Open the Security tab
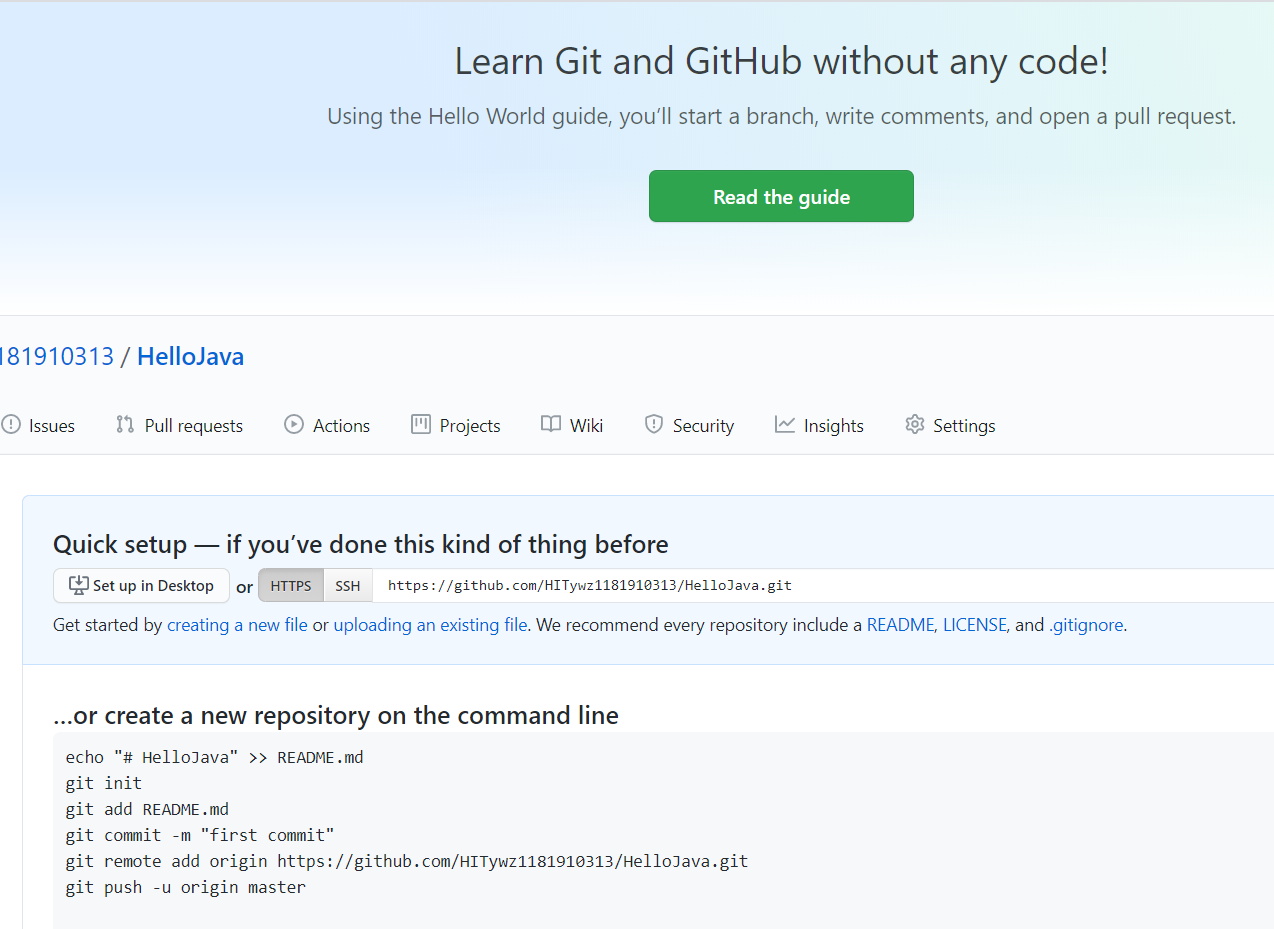 pos(689,425)
